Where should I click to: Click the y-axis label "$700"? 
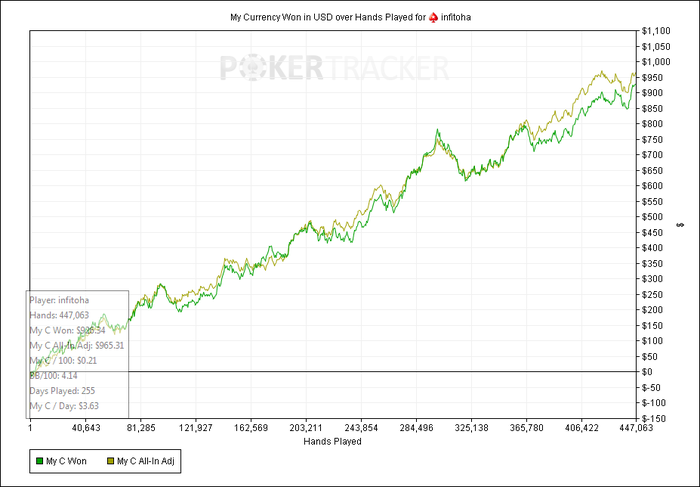point(652,155)
